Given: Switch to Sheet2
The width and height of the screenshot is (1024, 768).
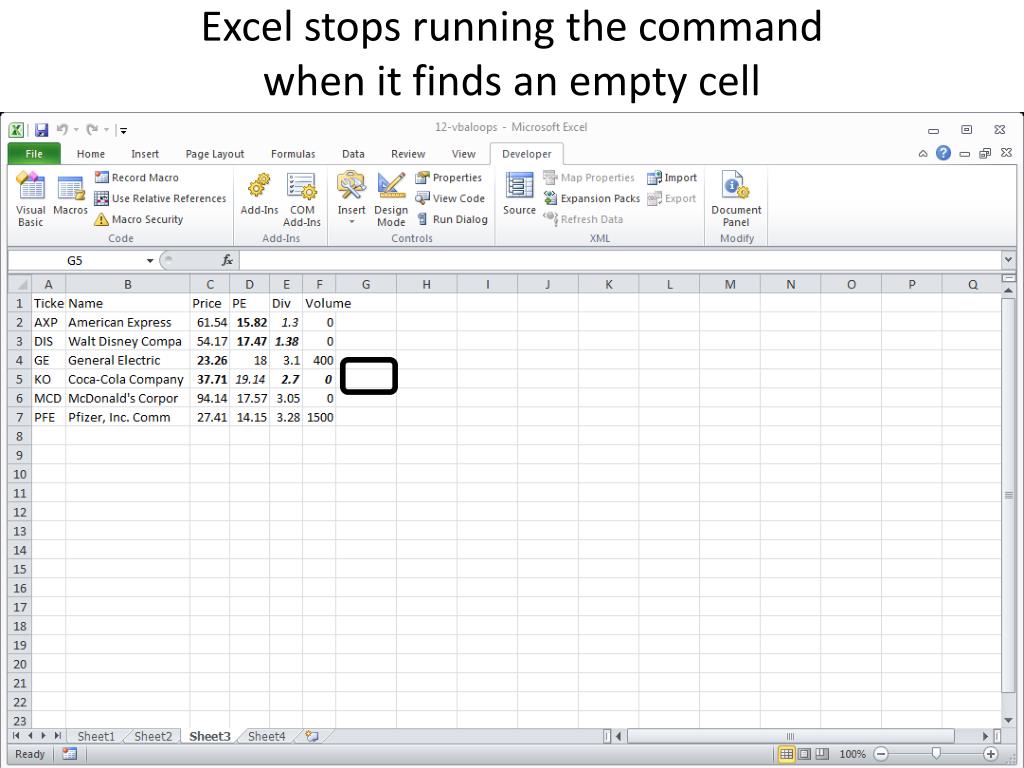Looking at the screenshot, I should click(x=153, y=737).
